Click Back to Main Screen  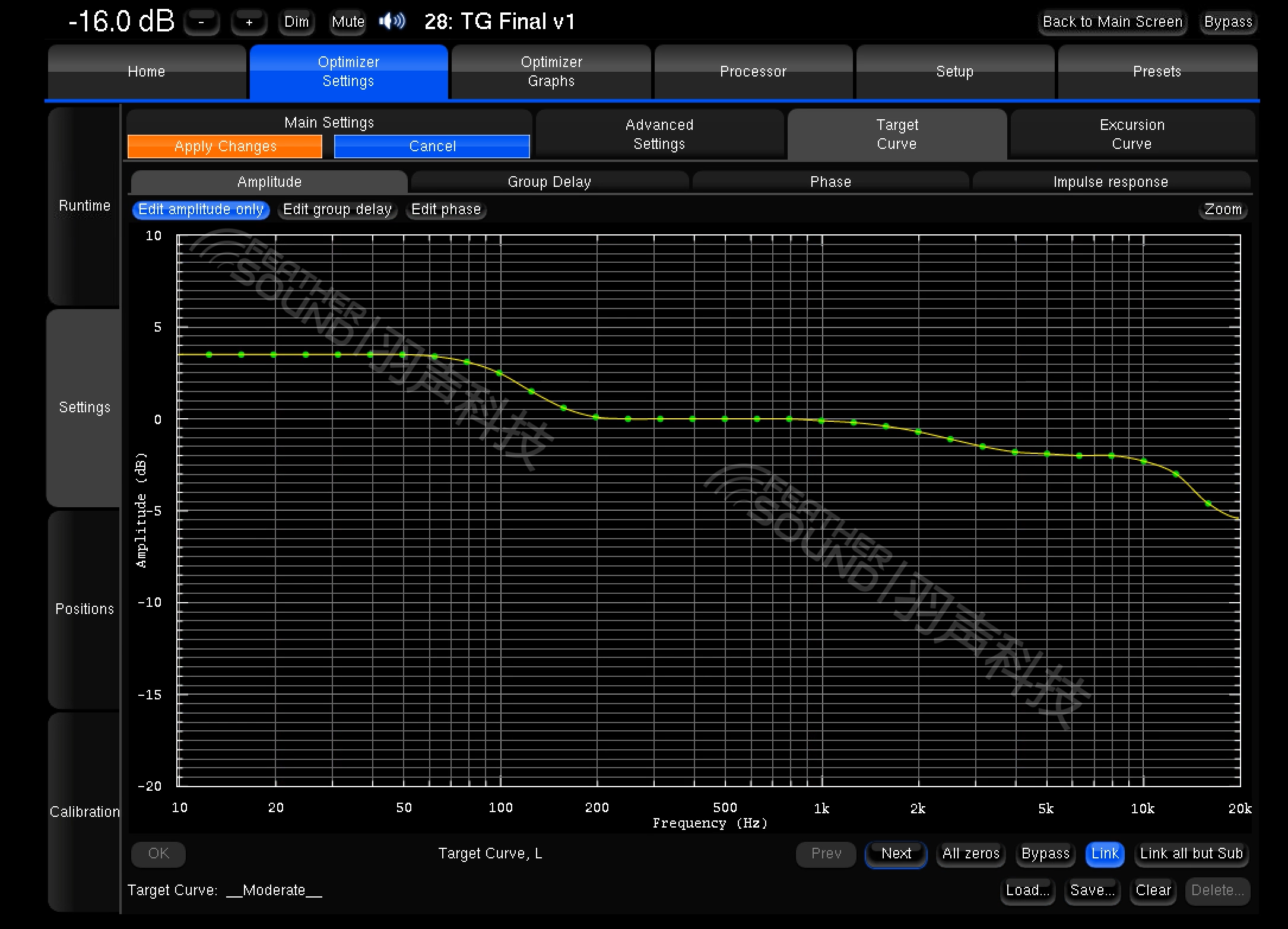pos(1112,22)
